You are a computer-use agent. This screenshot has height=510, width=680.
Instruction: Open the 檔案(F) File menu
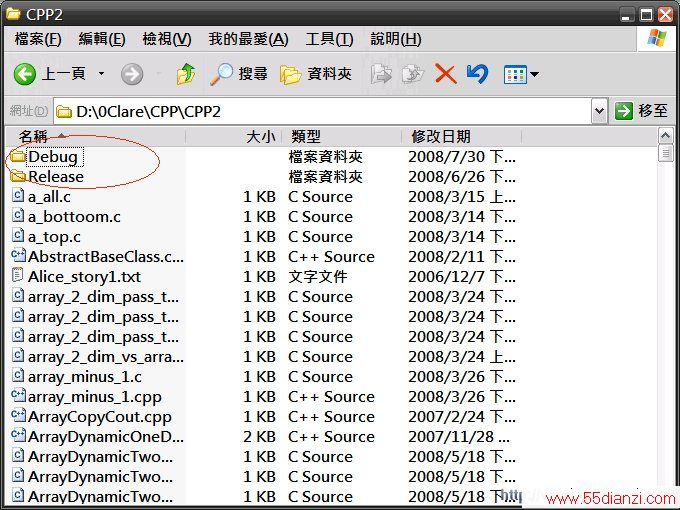tap(38, 39)
